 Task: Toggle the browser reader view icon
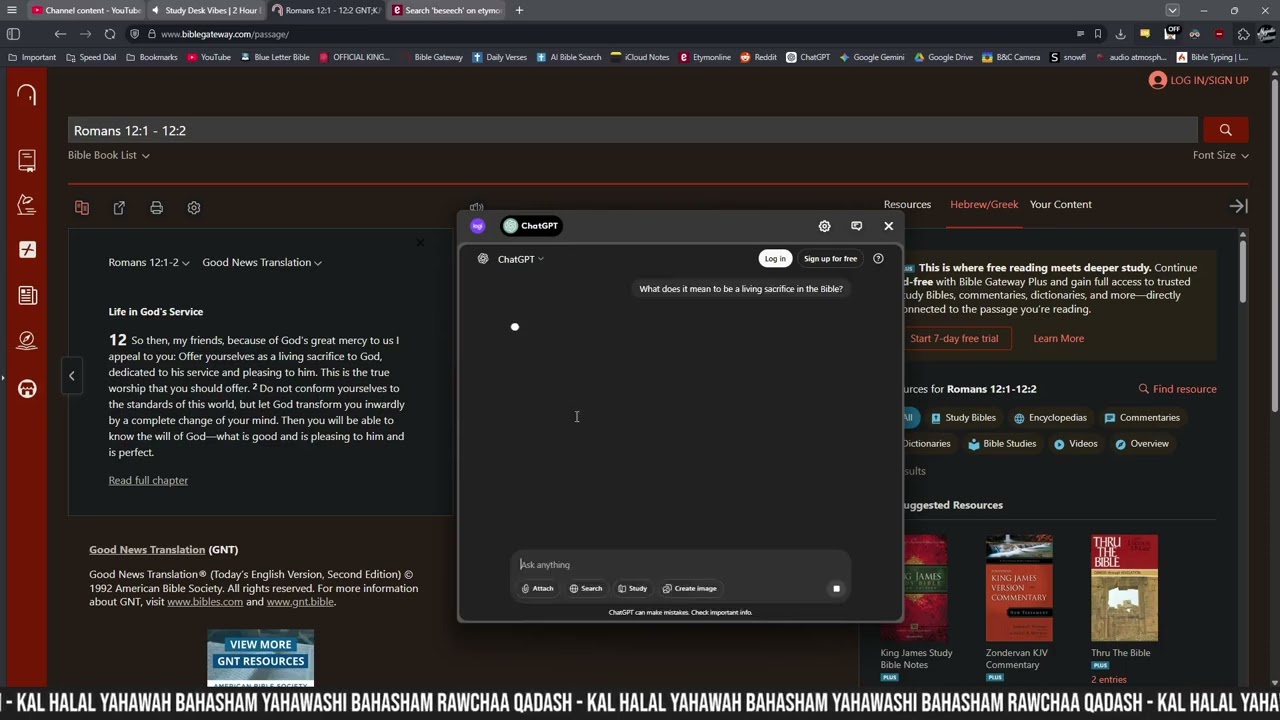click(1080, 34)
